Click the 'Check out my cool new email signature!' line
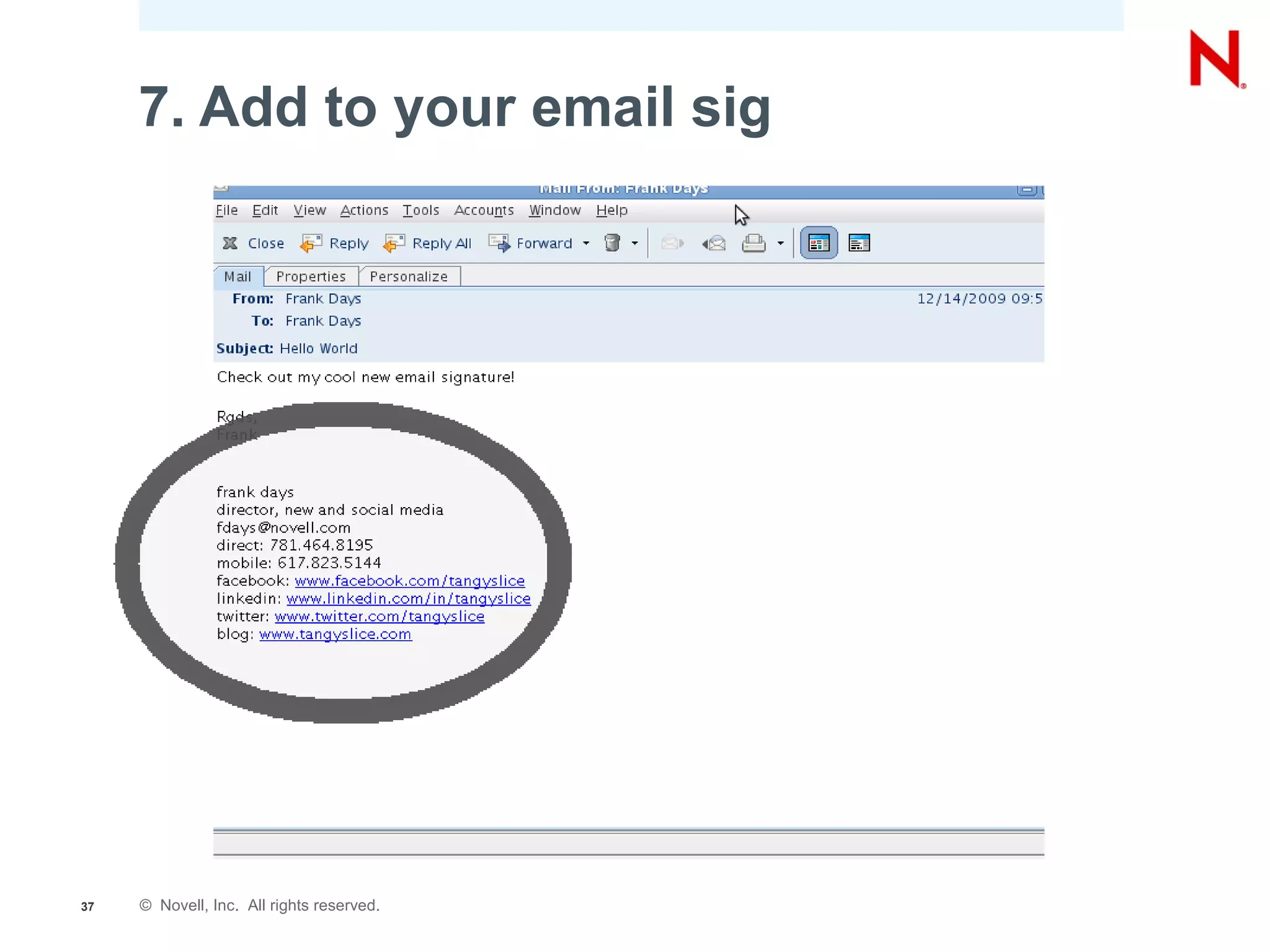Screen dimensions: 1270x952 [x=366, y=377]
